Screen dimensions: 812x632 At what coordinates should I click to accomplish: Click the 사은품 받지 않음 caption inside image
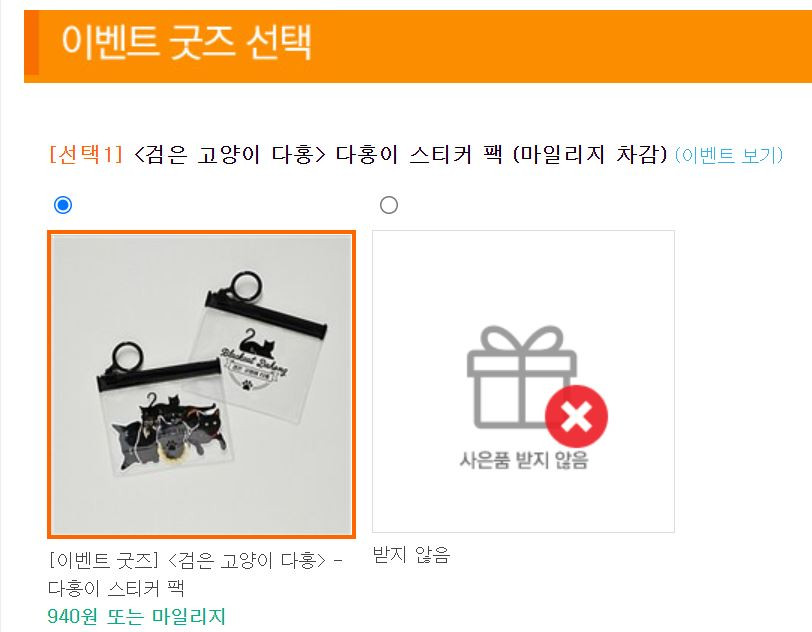coord(524,460)
